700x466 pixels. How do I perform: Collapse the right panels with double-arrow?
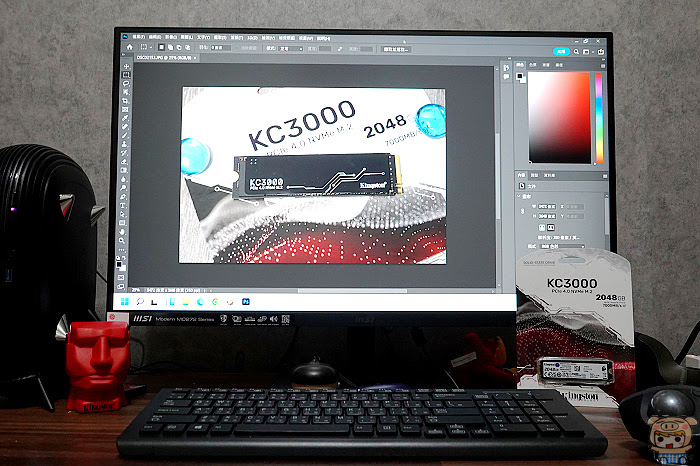(x=603, y=59)
